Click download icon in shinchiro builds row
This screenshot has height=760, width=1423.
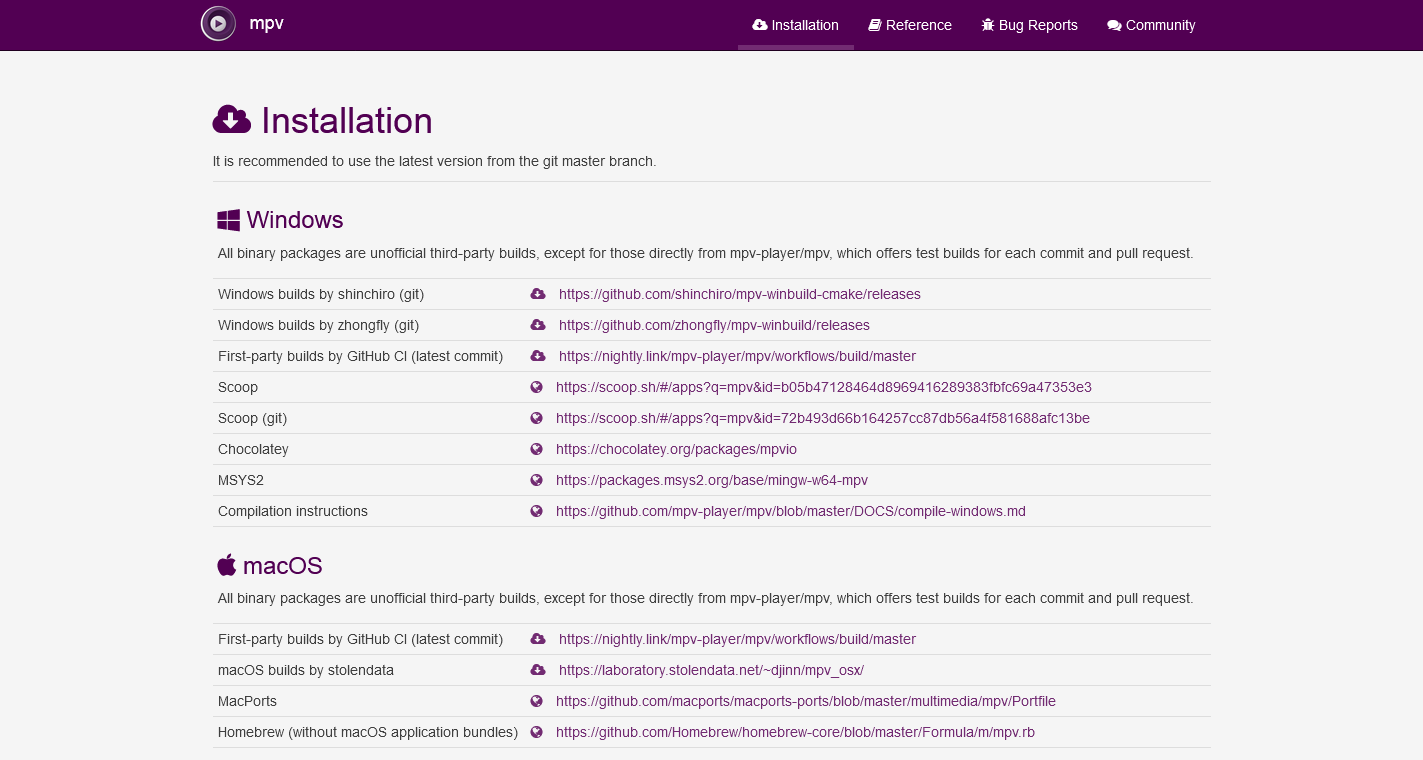point(538,294)
